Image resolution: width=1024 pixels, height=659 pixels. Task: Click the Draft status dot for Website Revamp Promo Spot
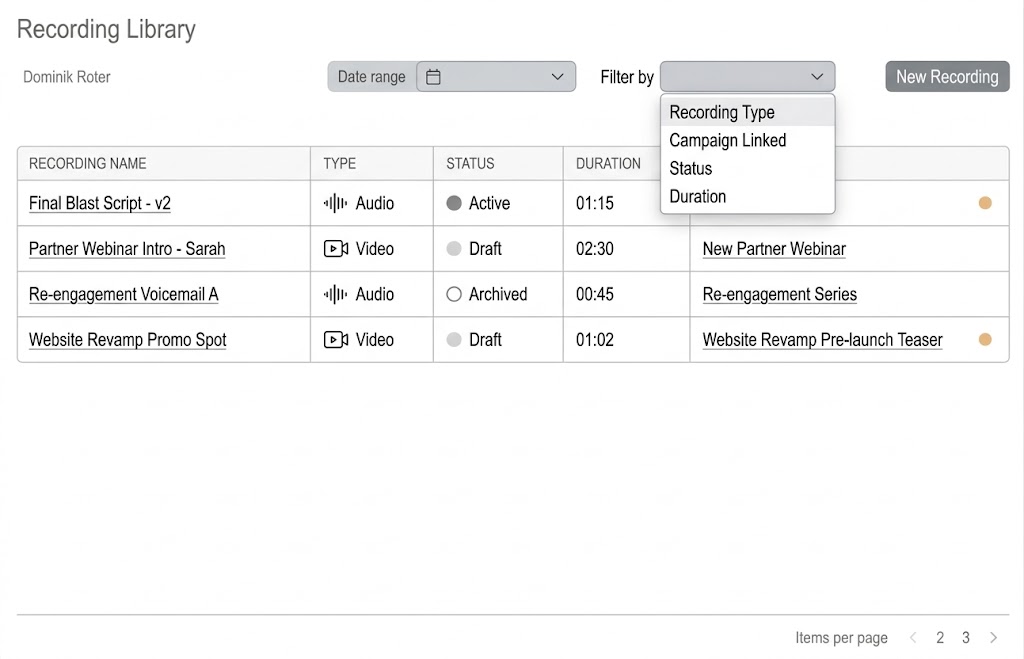click(454, 340)
